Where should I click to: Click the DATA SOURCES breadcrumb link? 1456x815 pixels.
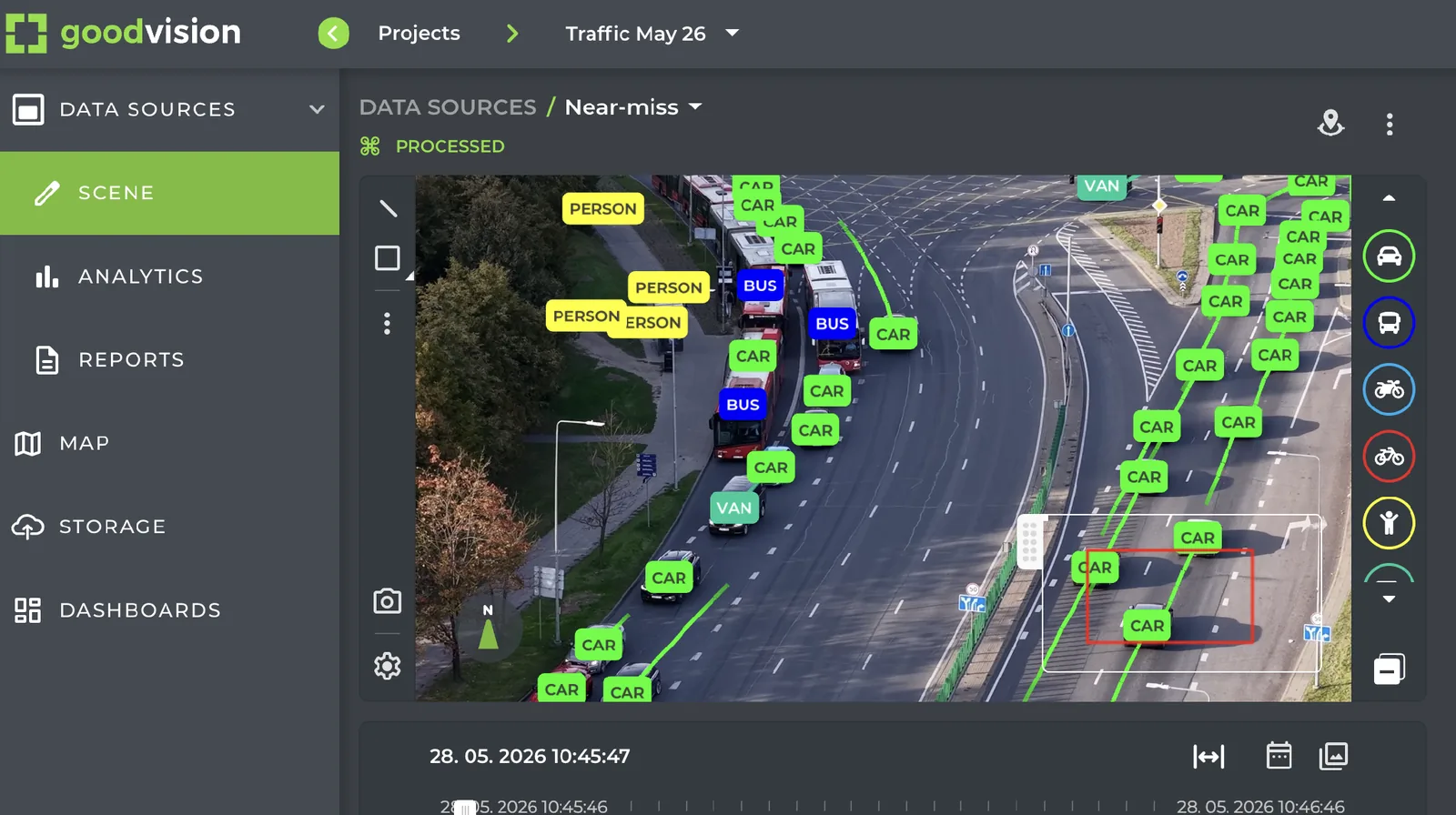pyautogui.click(x=448, y=107)
